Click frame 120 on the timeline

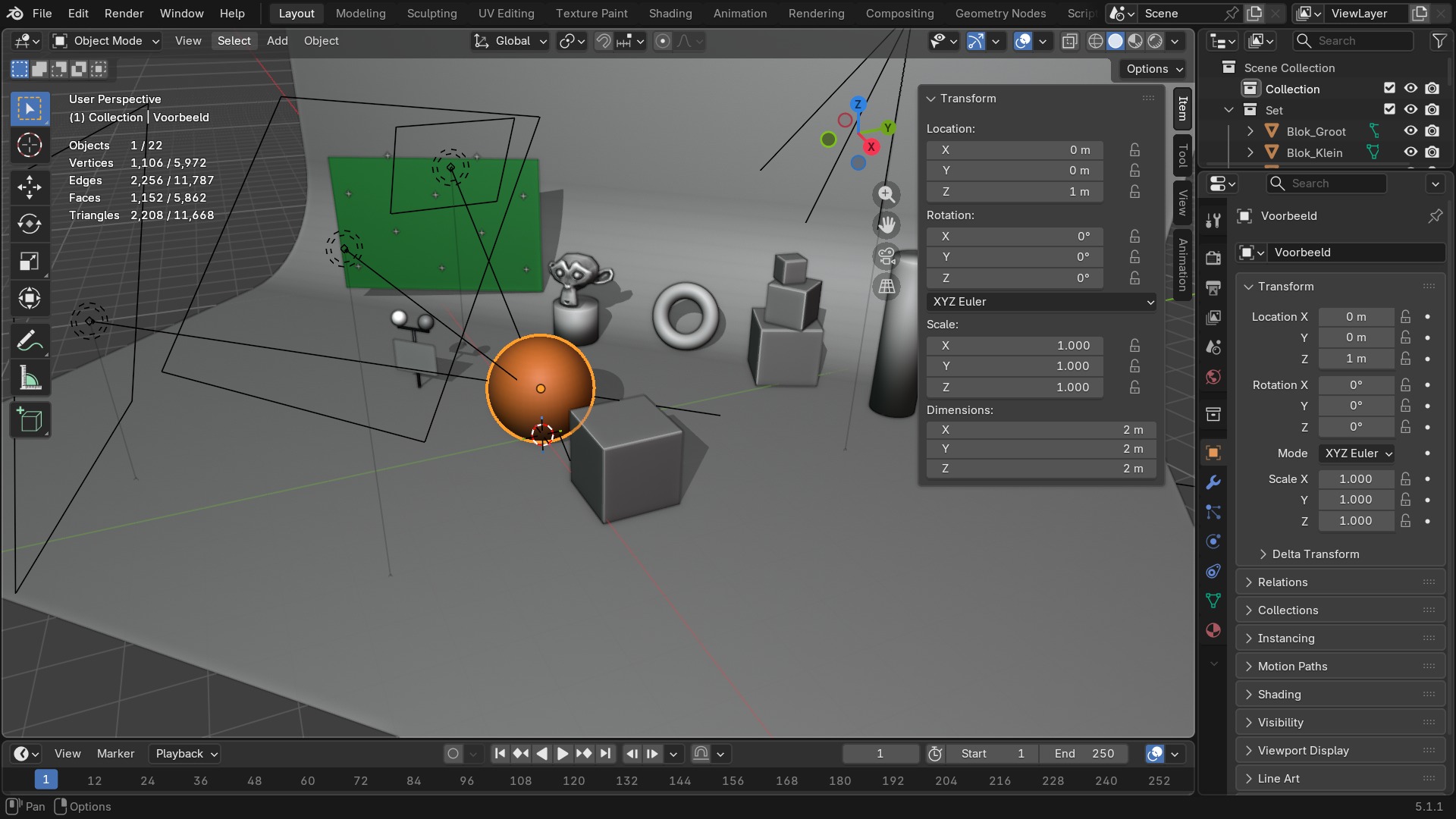573,781
